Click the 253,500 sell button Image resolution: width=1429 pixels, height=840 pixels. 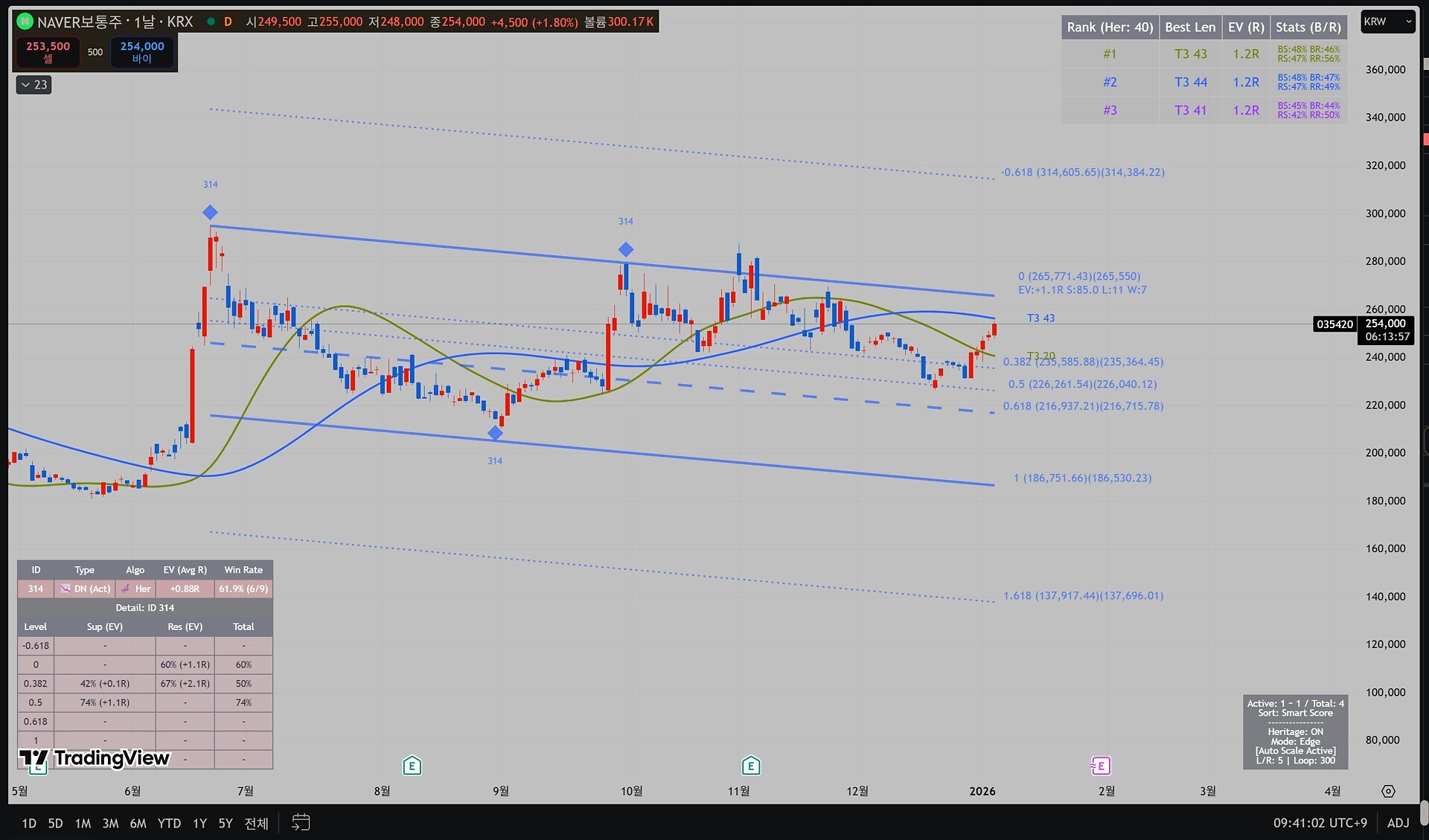(48, 52)
